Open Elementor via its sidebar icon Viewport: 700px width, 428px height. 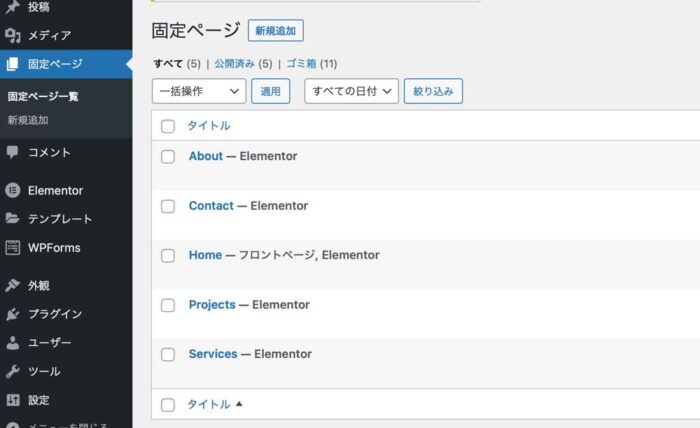pos(13,190)
